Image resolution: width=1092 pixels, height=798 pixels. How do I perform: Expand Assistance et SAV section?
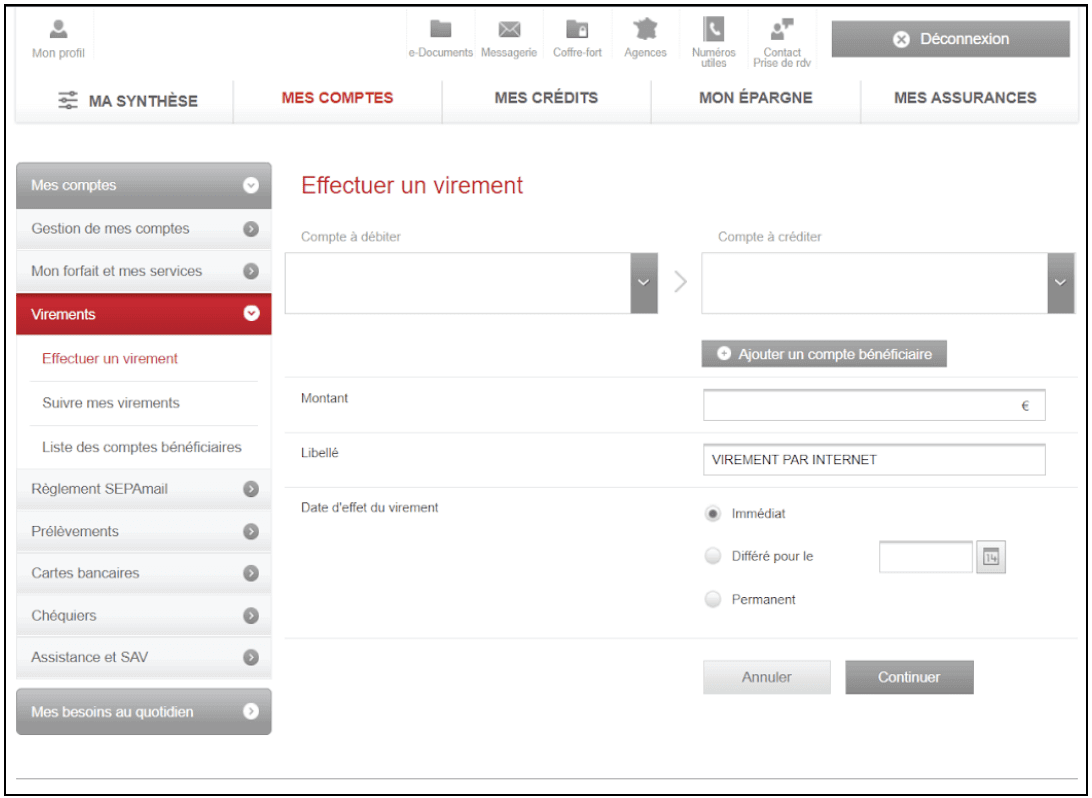point(143,657)
